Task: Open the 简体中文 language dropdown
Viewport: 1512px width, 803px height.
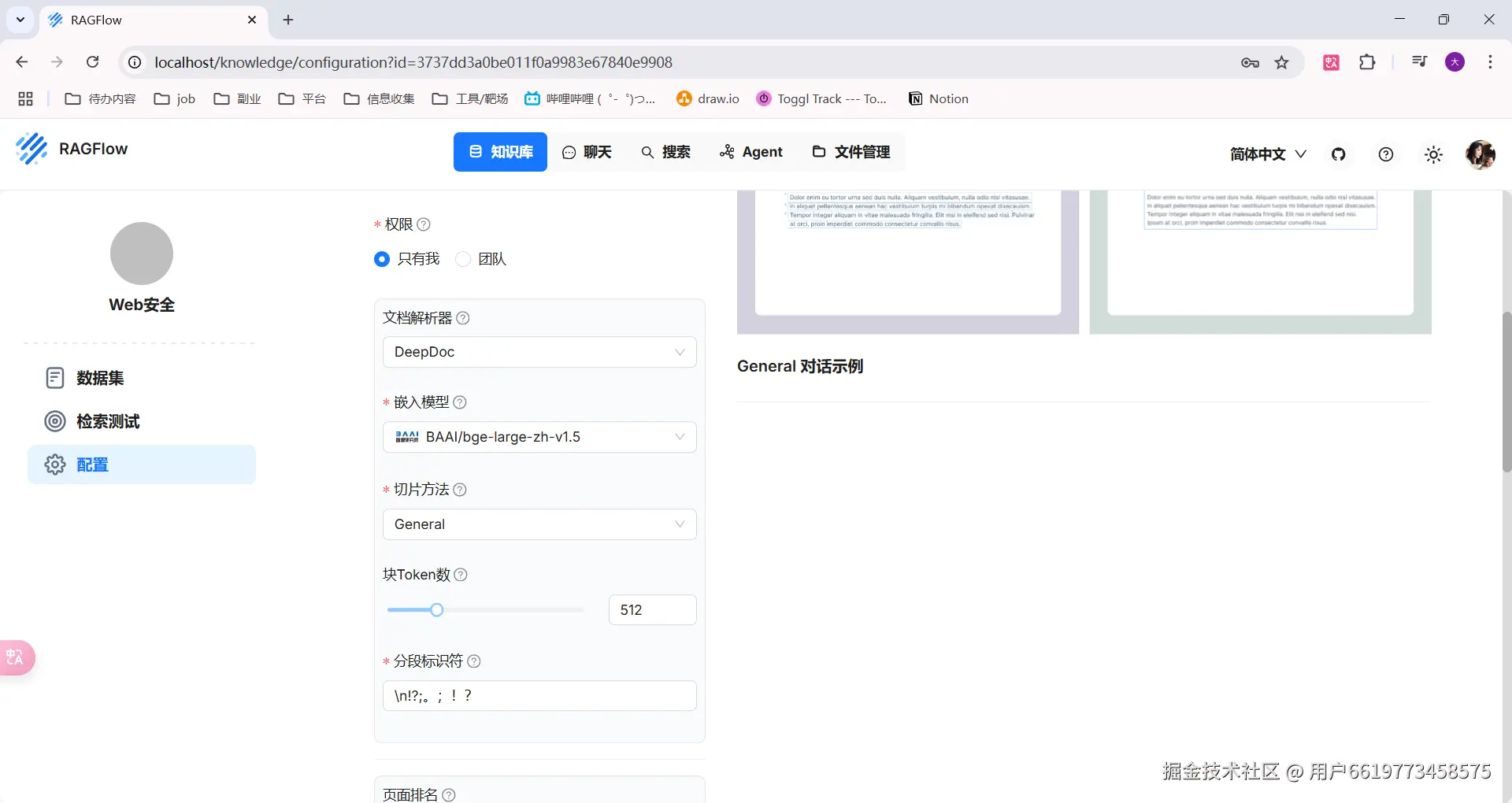Action: 1268,154
